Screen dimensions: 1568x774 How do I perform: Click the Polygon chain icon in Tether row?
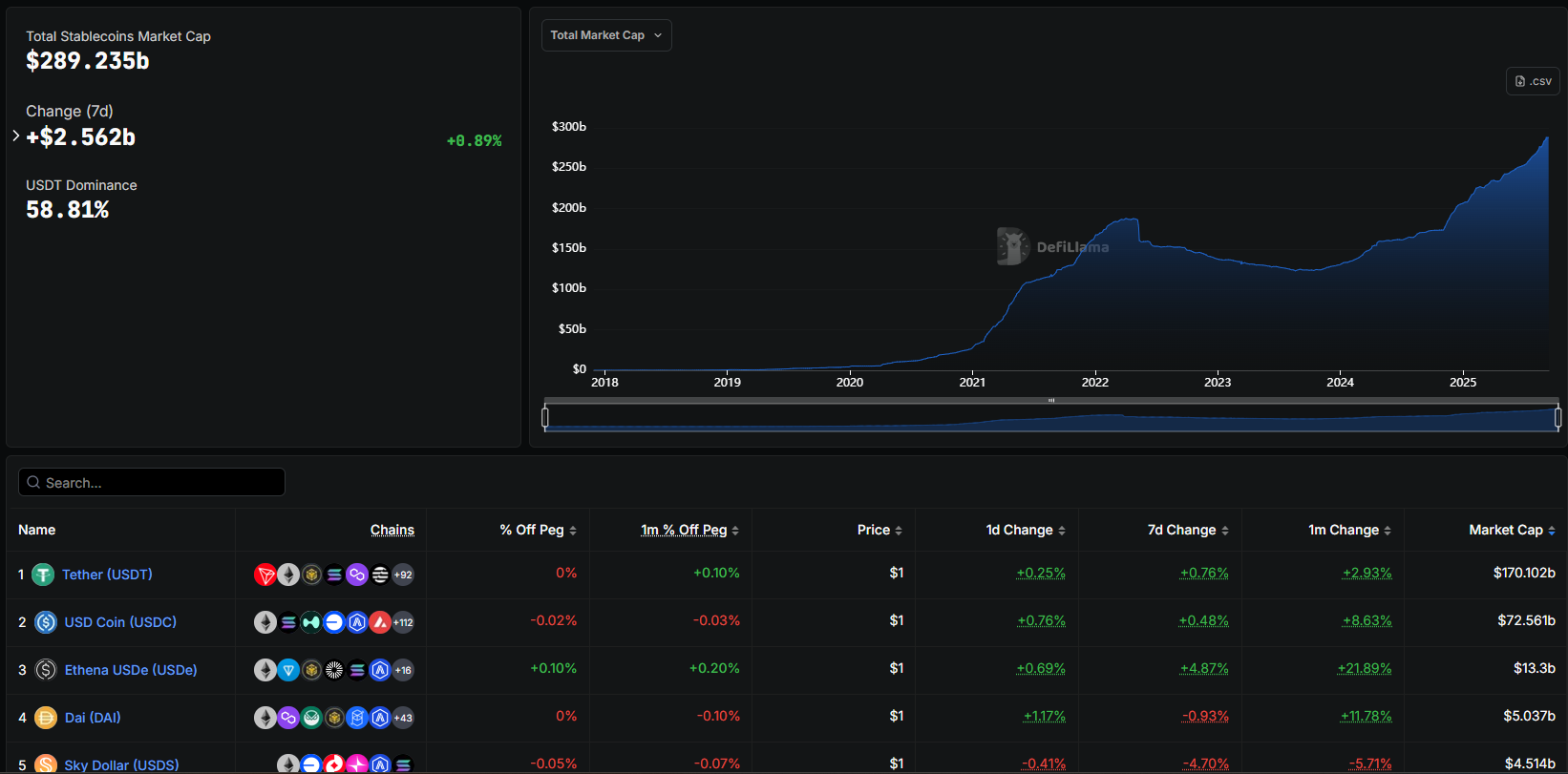click(357, 575)
